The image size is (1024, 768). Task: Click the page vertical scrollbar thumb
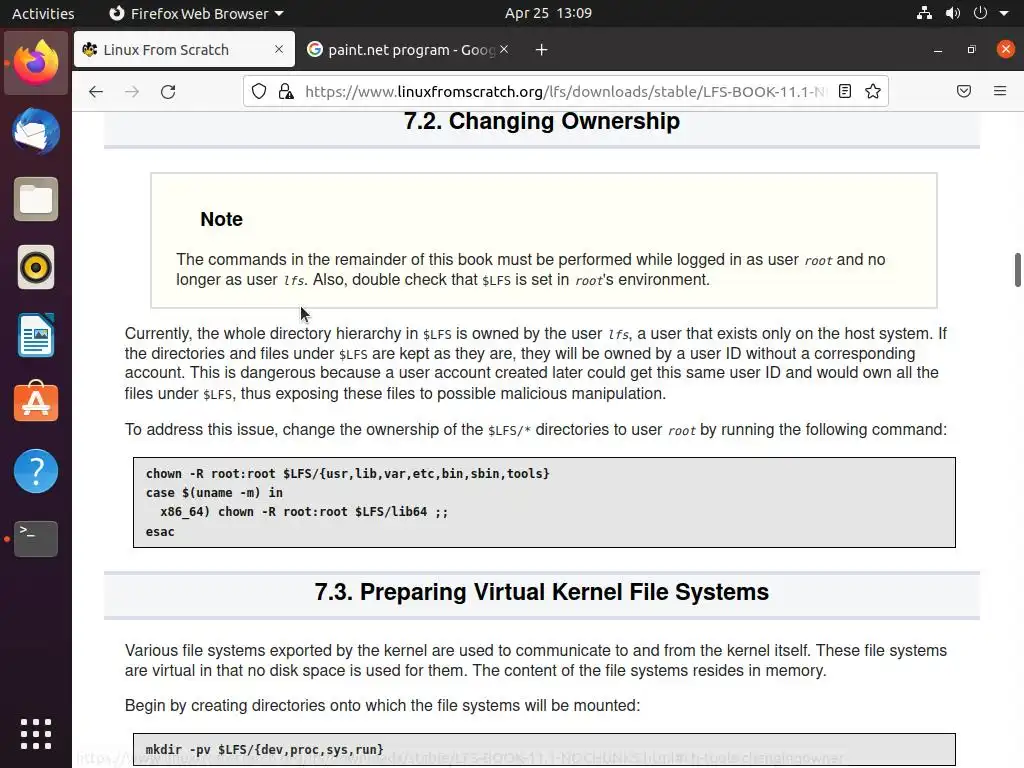[1017, 270]
